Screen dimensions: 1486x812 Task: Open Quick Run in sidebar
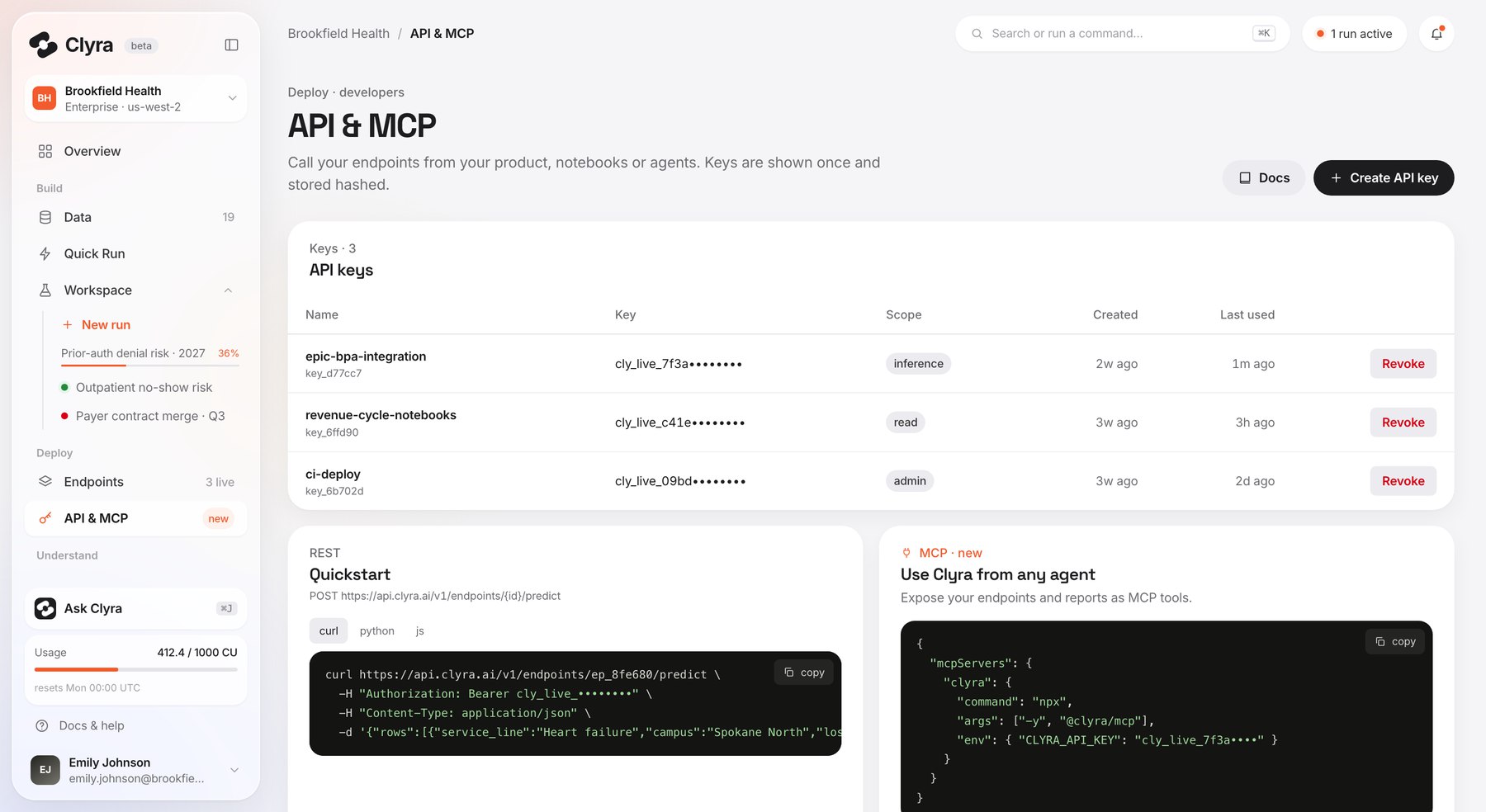[135, 253]
